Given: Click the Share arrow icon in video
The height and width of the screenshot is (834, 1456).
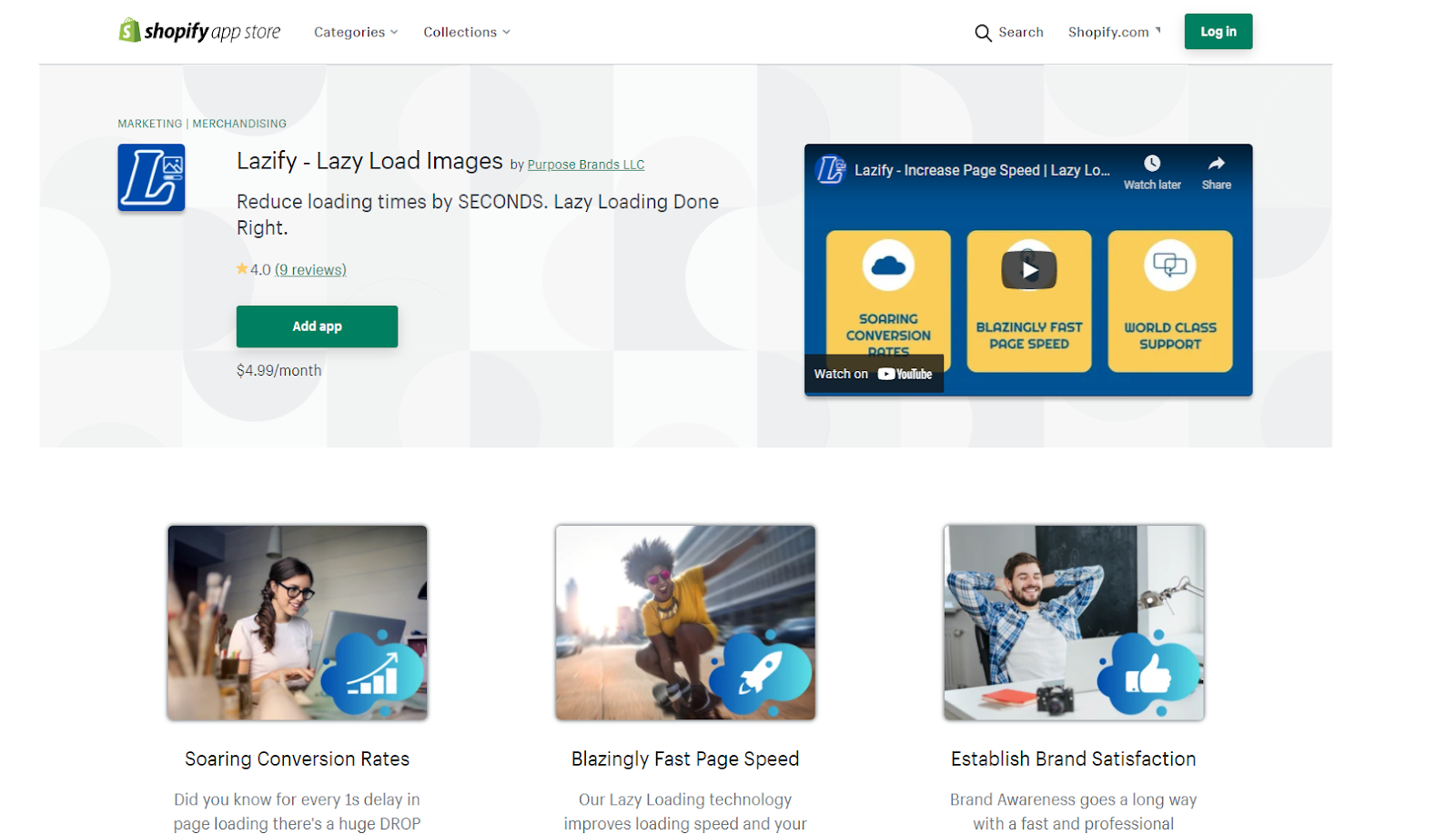Looking at the screenshot, I should 1217,164.
